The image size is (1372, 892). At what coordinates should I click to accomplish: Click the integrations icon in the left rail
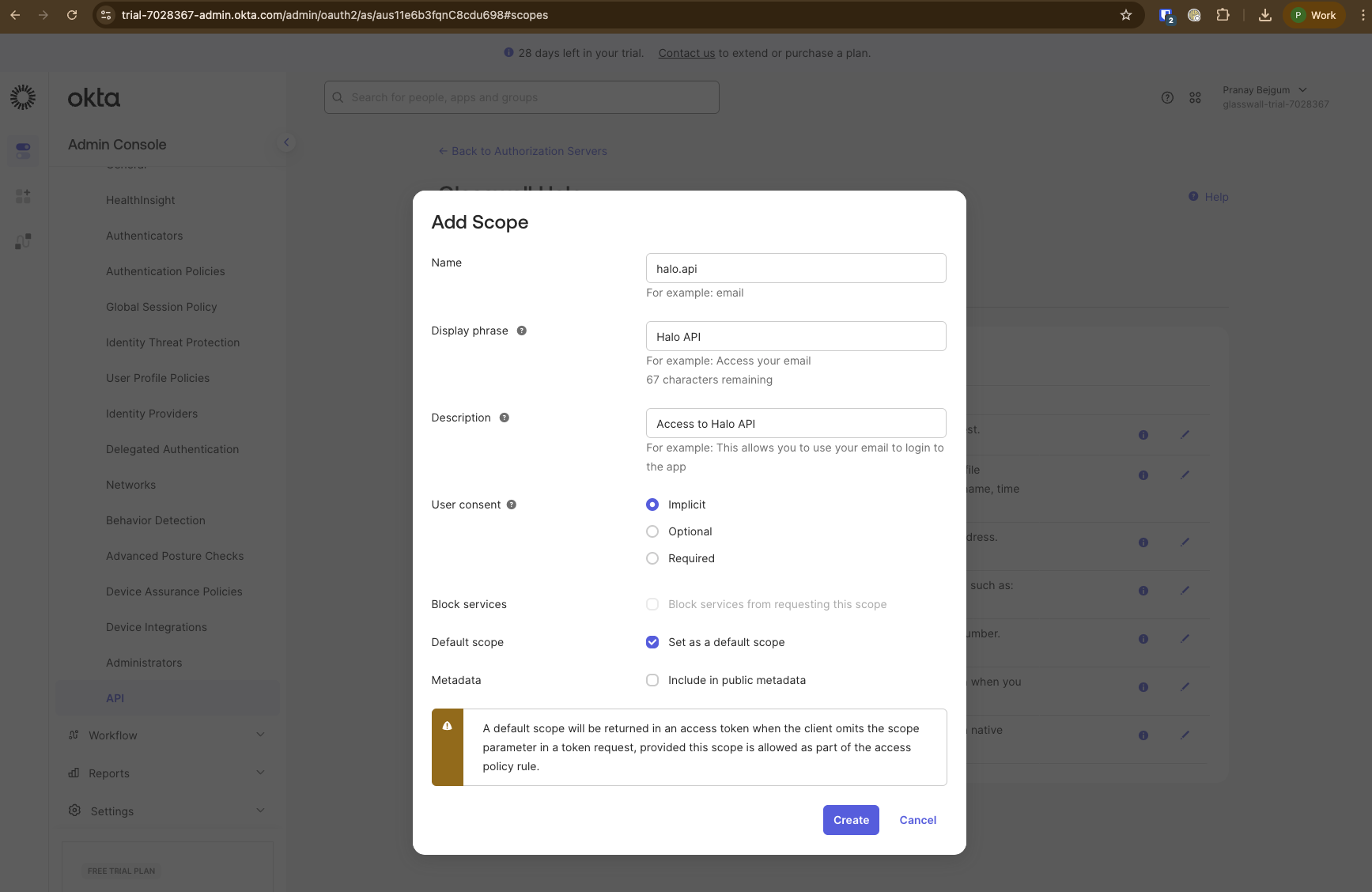[x=22, y=241]
